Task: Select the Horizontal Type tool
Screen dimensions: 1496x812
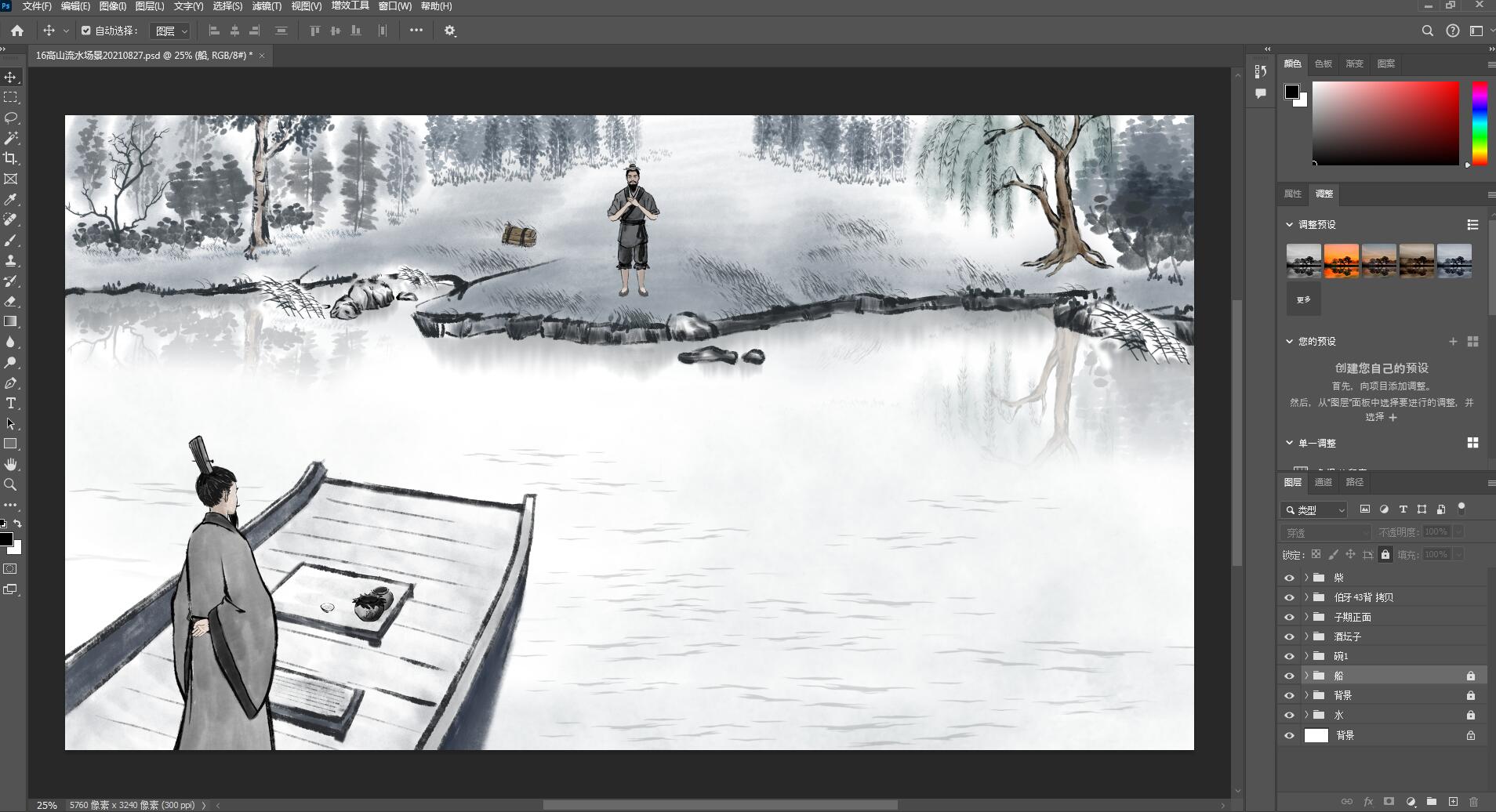Action: 11,403
